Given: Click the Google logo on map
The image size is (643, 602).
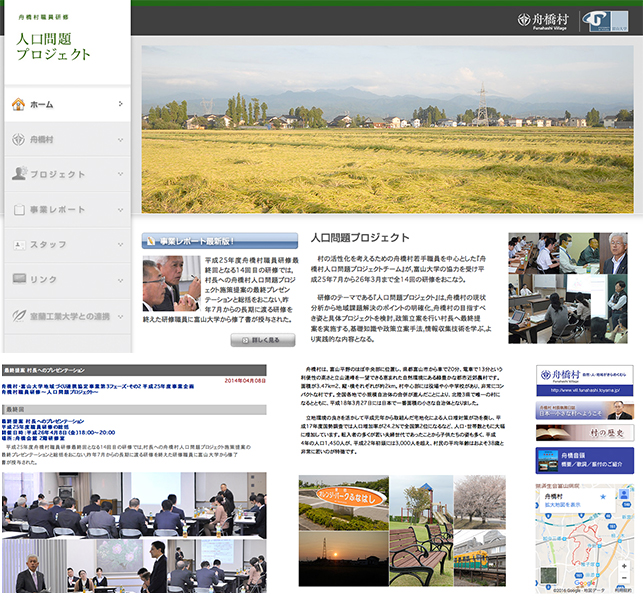Looking at the screenshot, I should tap(585, 583).
